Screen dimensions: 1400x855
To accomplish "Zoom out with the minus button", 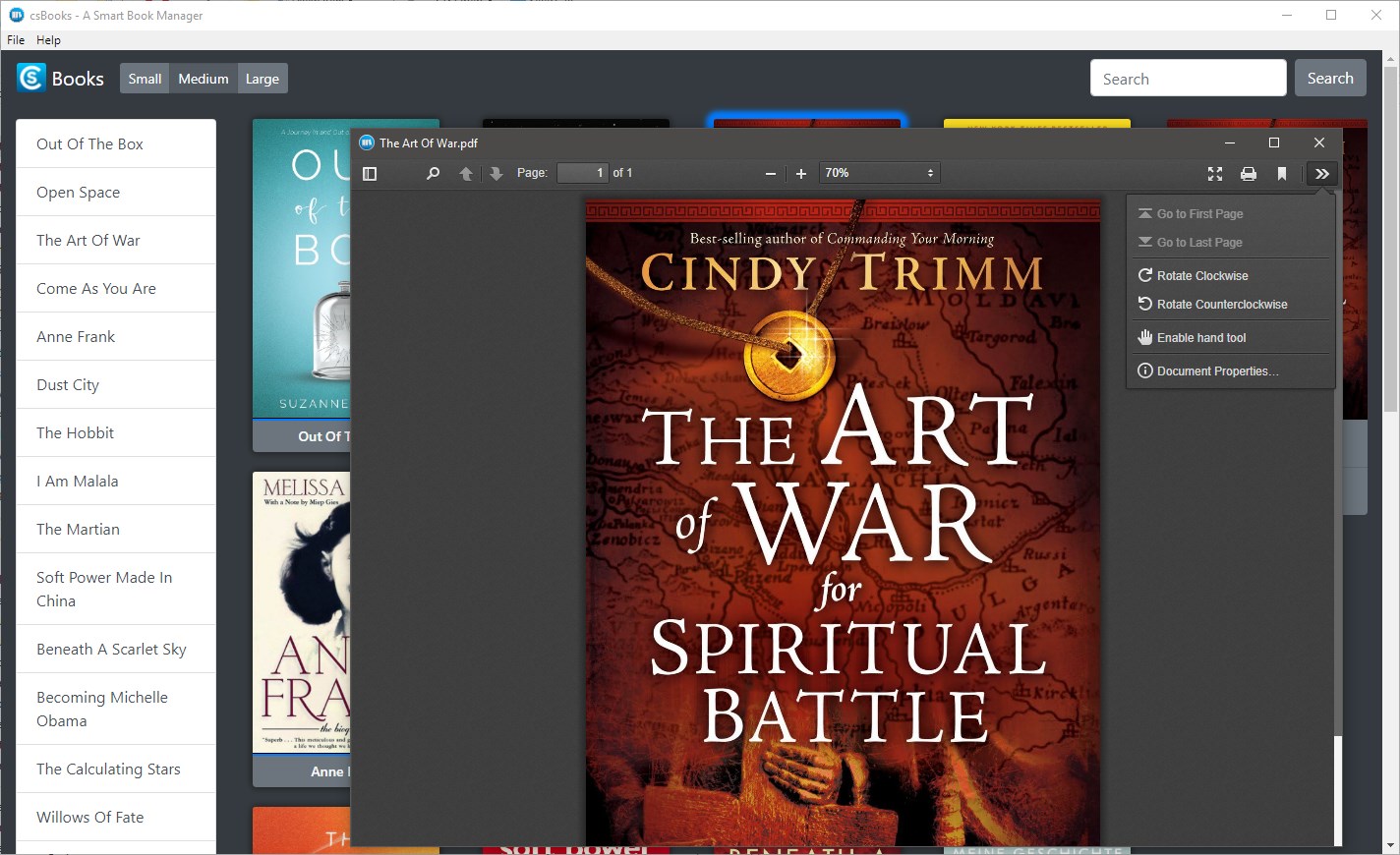I will pyautogui.click(x=771, y=174).
